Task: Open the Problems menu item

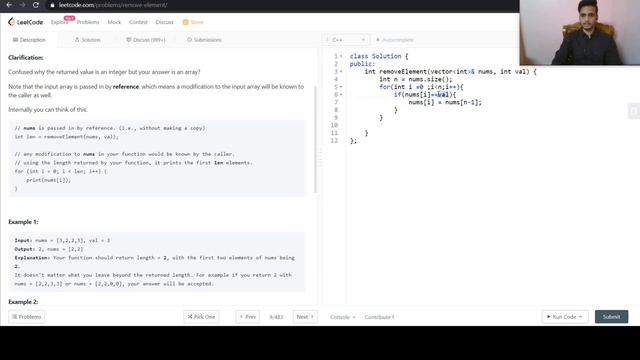Action: pos(88,22)
